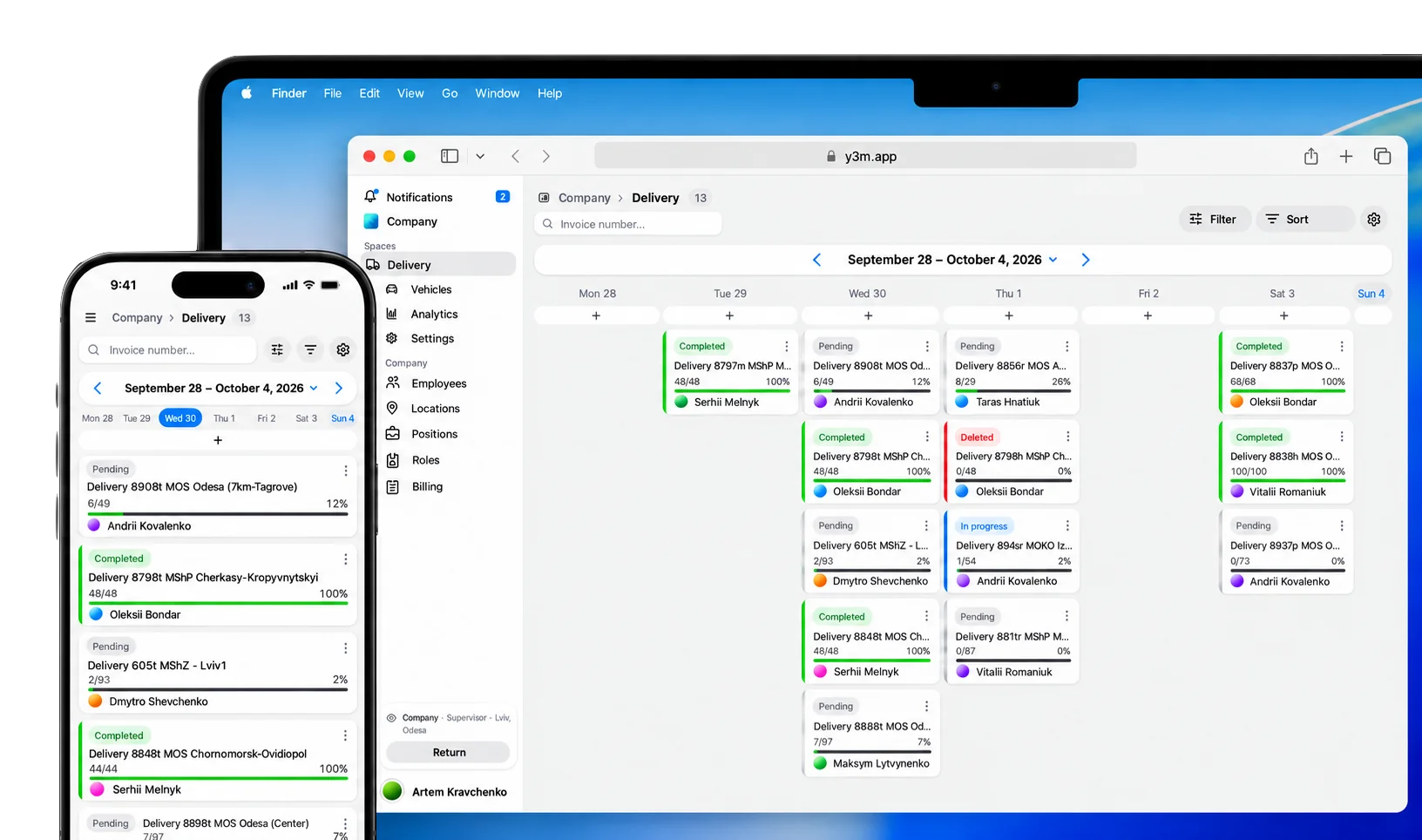Open a new Safari tab with plus icon

click(1346, 156)
